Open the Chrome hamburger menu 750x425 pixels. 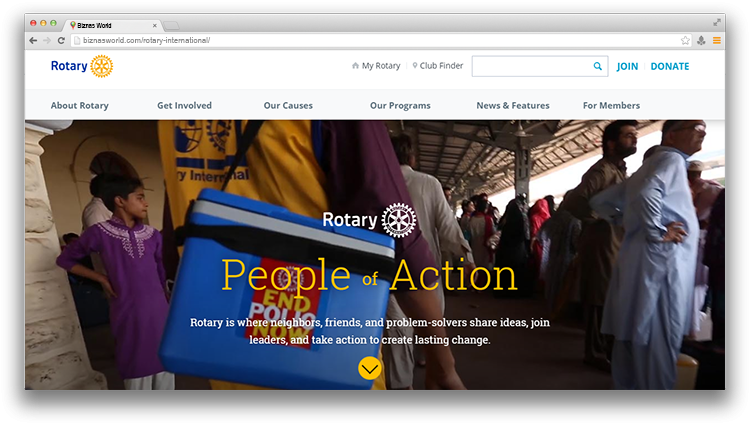(717, 41)
